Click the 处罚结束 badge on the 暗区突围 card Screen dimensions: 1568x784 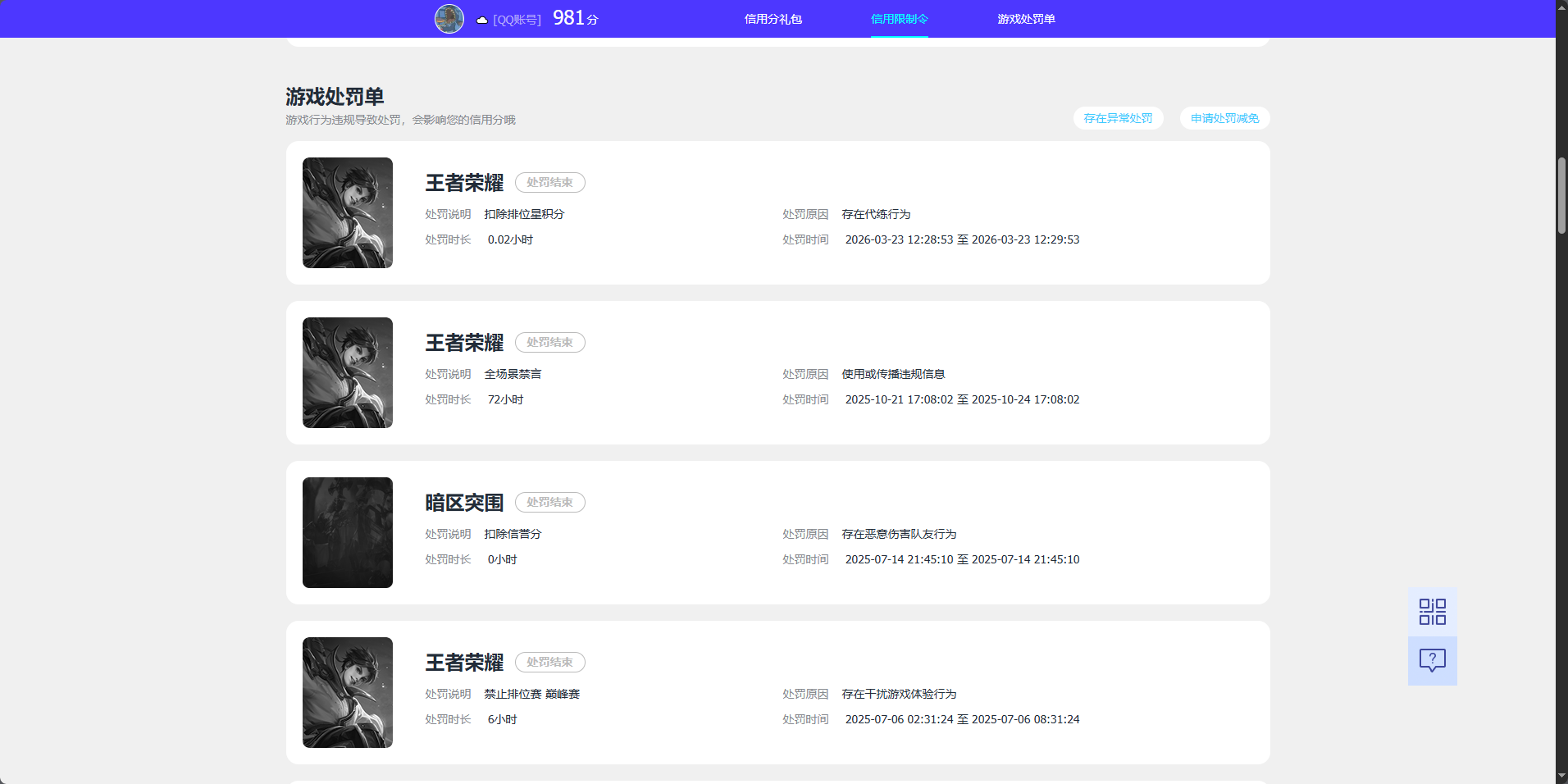click(x=549, y=502)
